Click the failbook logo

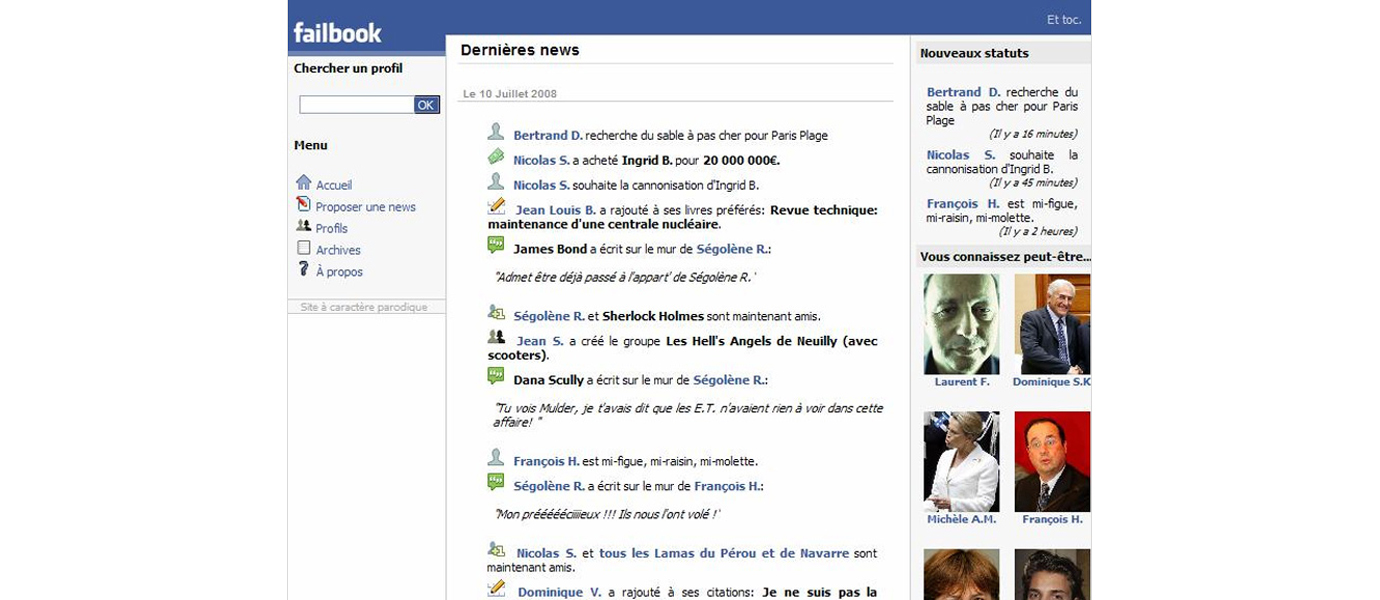click(337, 33)
